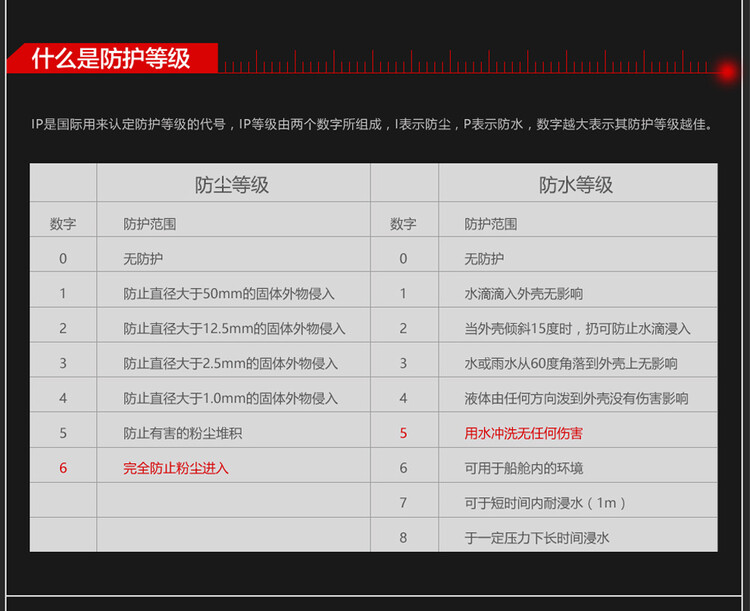Click the red number 6 in dust column
This screenshot has height=611, width=750.
[63, 468]
